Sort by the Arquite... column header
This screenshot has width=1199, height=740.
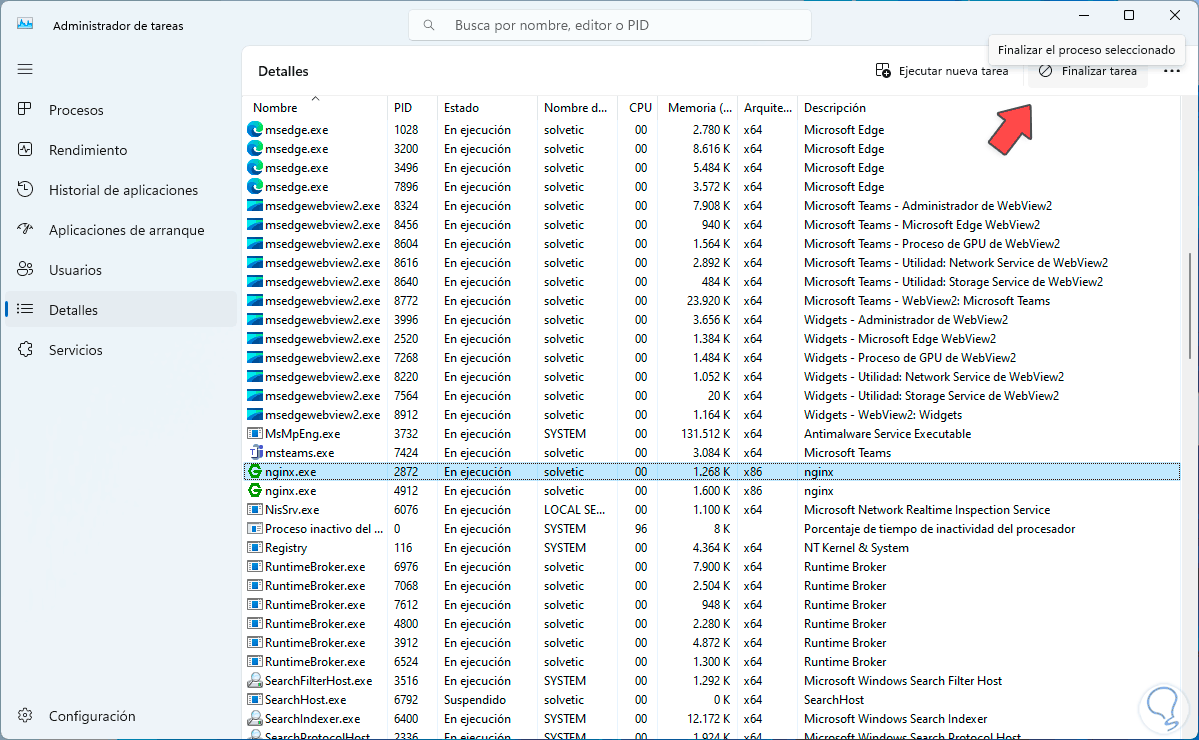[x=768, y=108]
